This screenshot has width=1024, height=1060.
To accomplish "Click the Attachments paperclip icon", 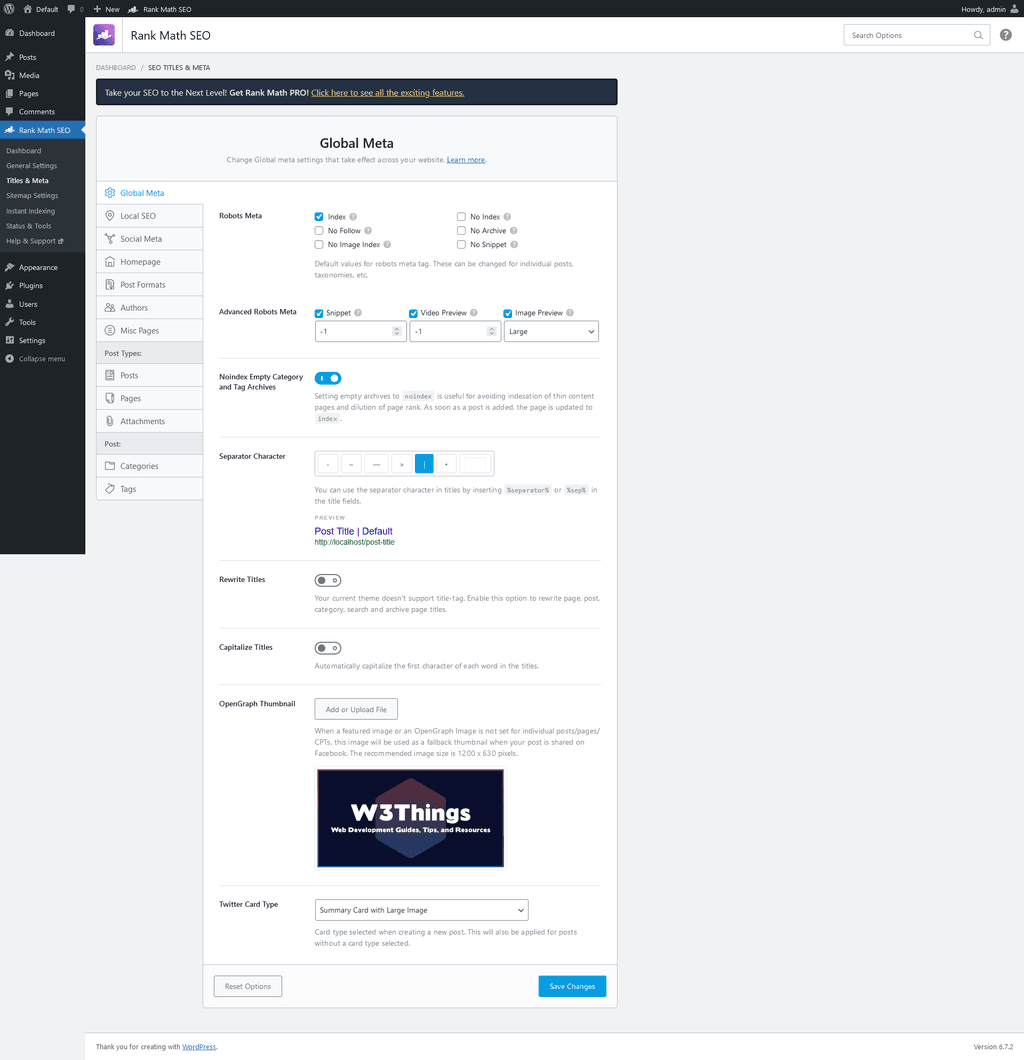I will (109, 421).
